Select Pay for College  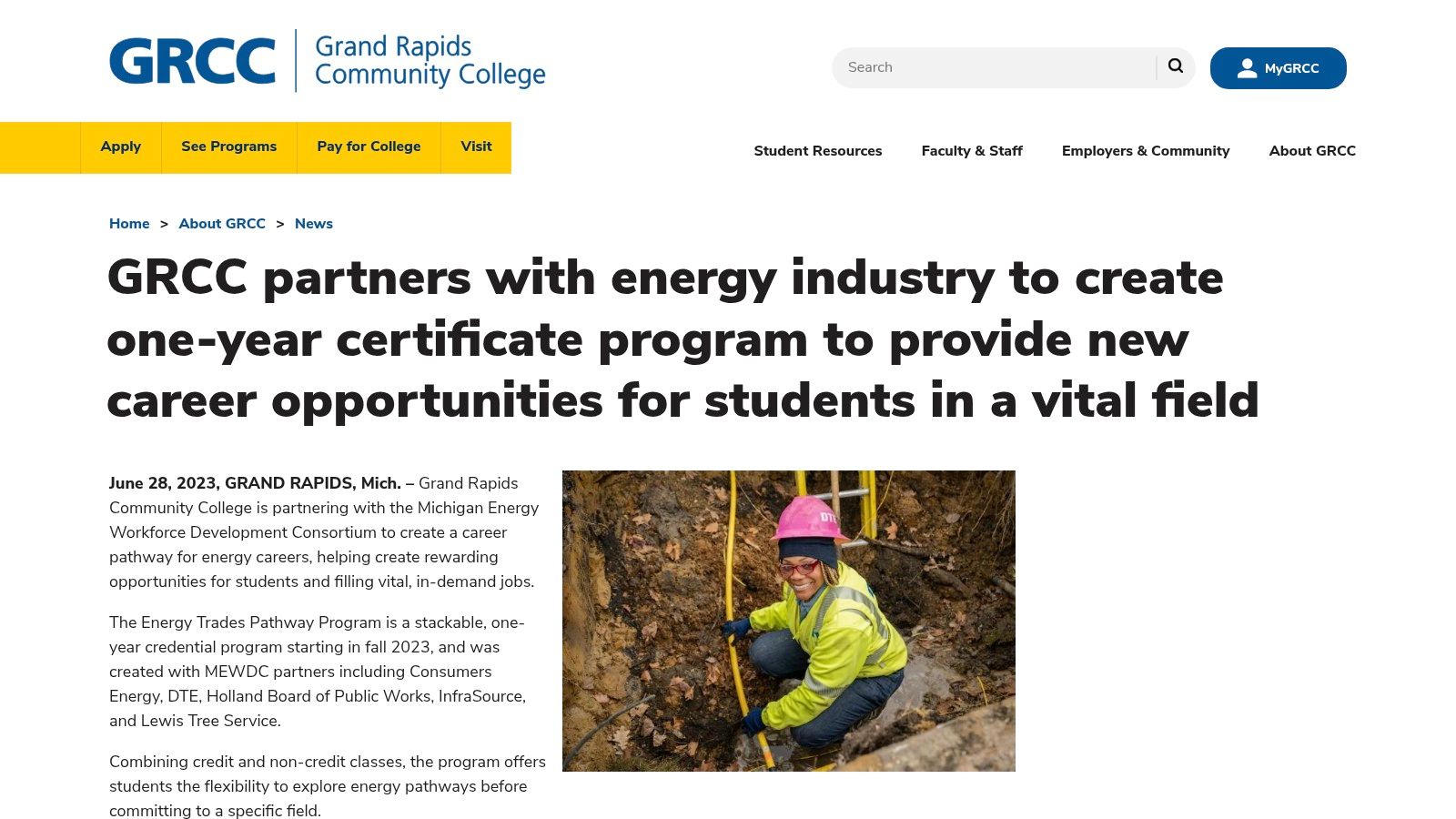click(x=368, y=147)
